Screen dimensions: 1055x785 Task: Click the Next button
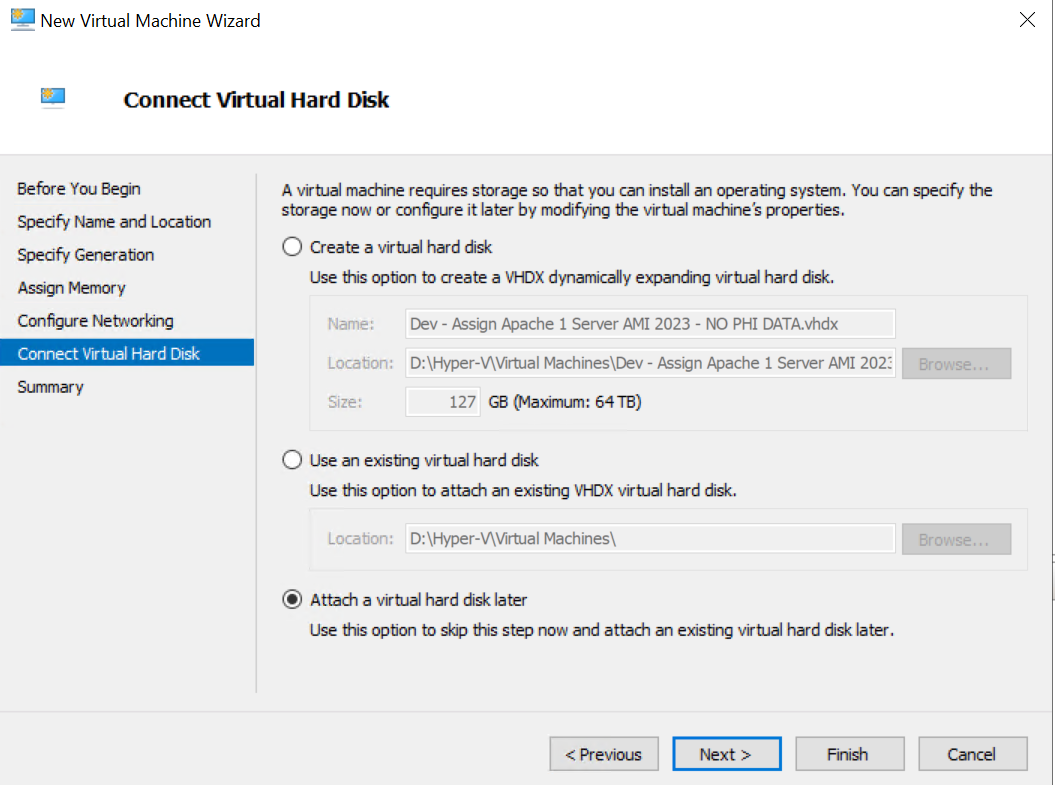tap(727, 754)
